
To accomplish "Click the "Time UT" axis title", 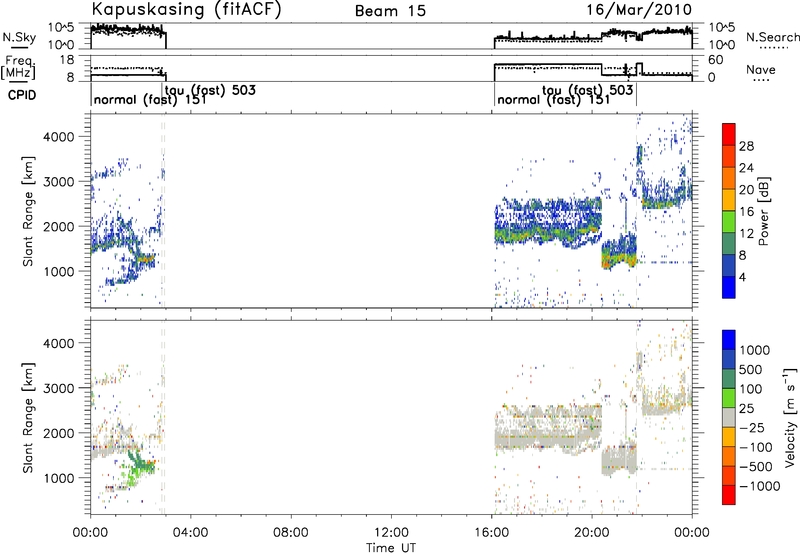I will [x=391, y=548].
